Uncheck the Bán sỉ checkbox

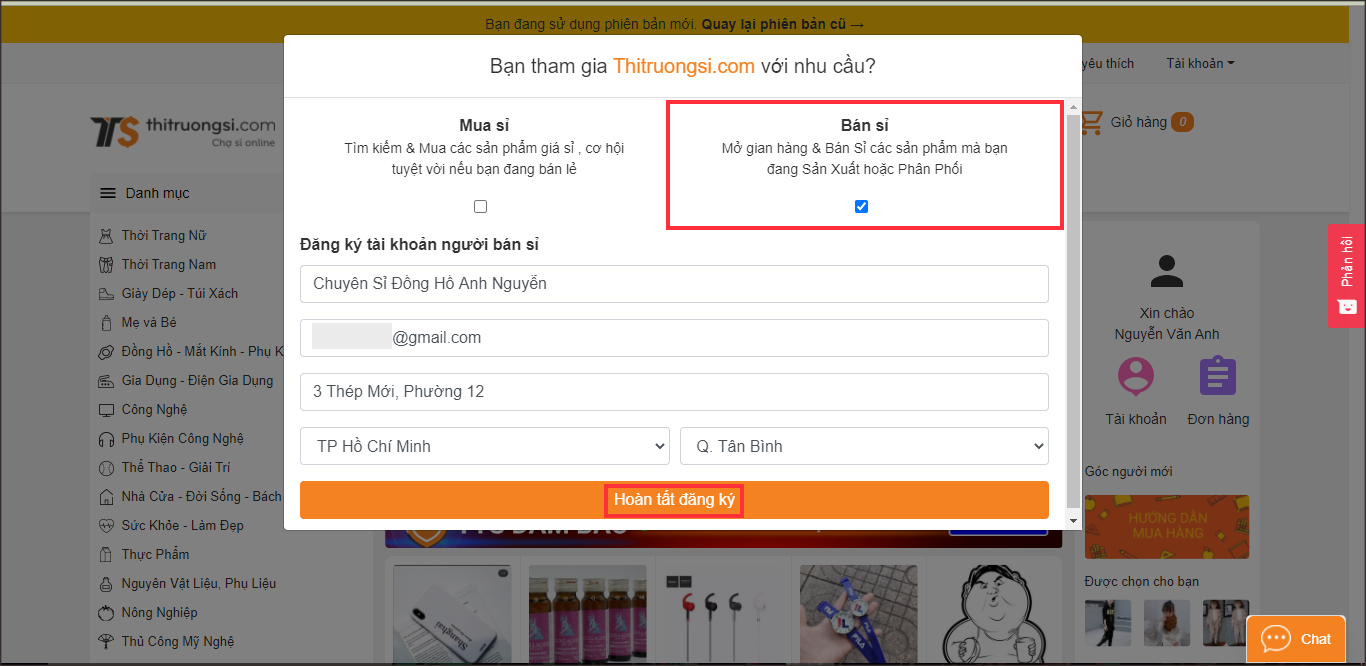point(861,207)
